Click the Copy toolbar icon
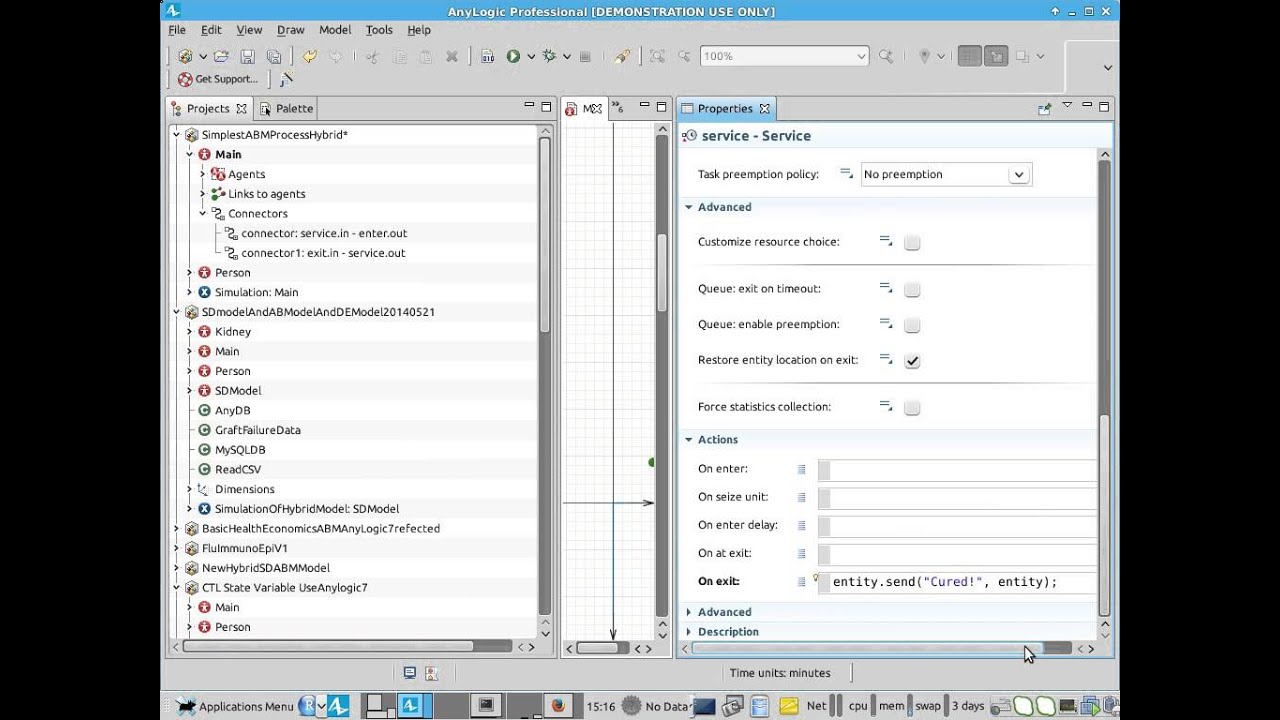The height and width of the screenshot is (720, 1280). [x=399, y=57]
